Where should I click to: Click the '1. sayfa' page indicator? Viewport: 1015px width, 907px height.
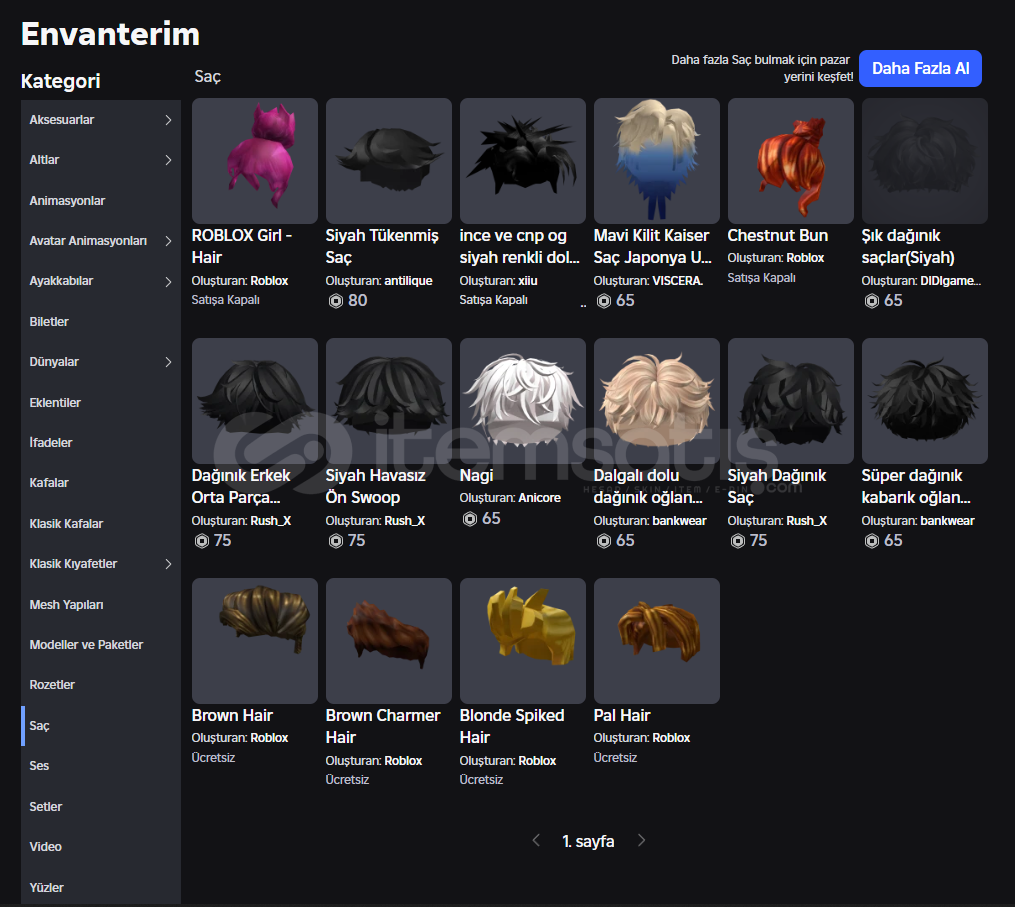pos(588,842)
